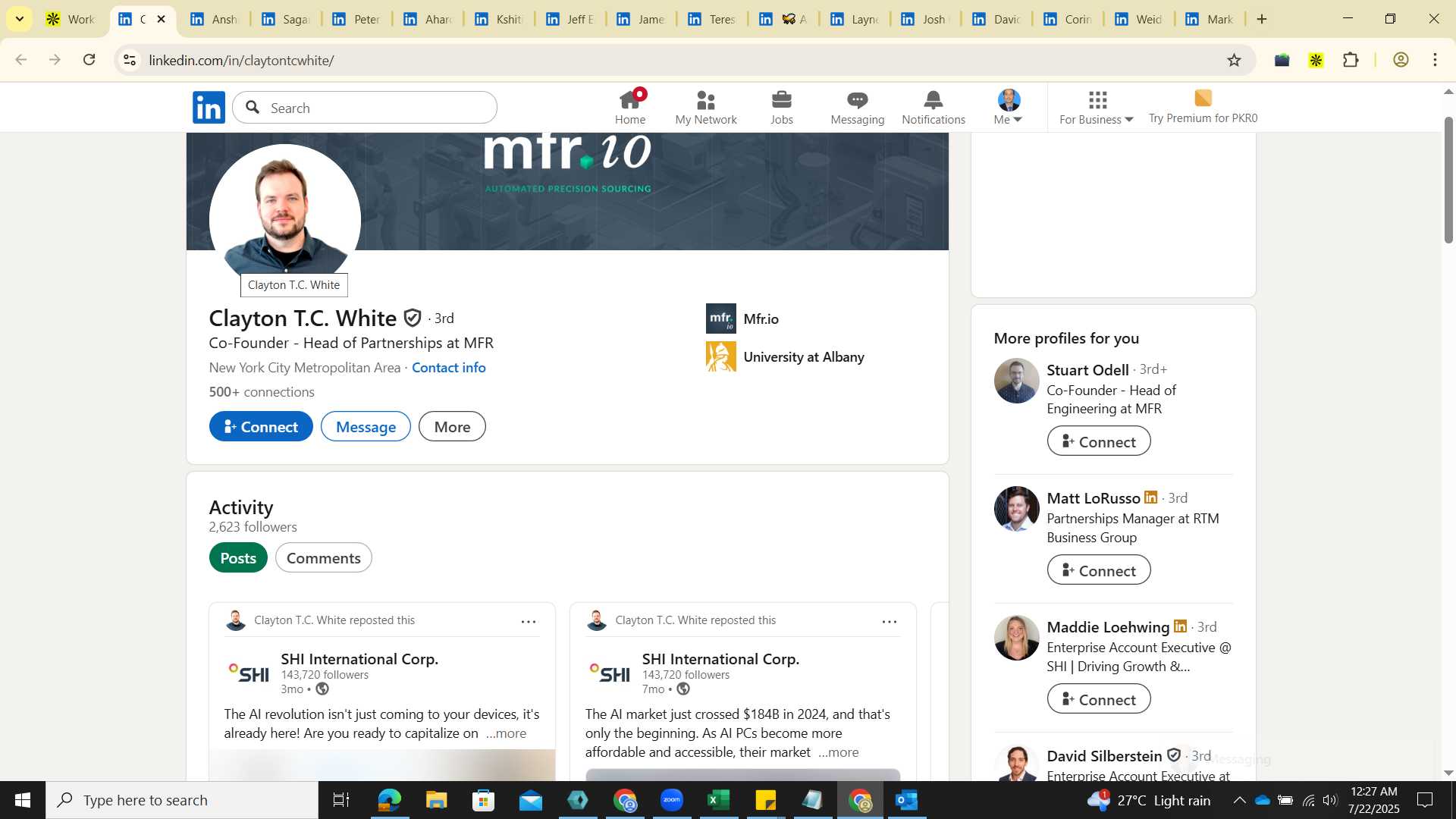
Task: Add a new browser tab
Action: coord(1262,19)
